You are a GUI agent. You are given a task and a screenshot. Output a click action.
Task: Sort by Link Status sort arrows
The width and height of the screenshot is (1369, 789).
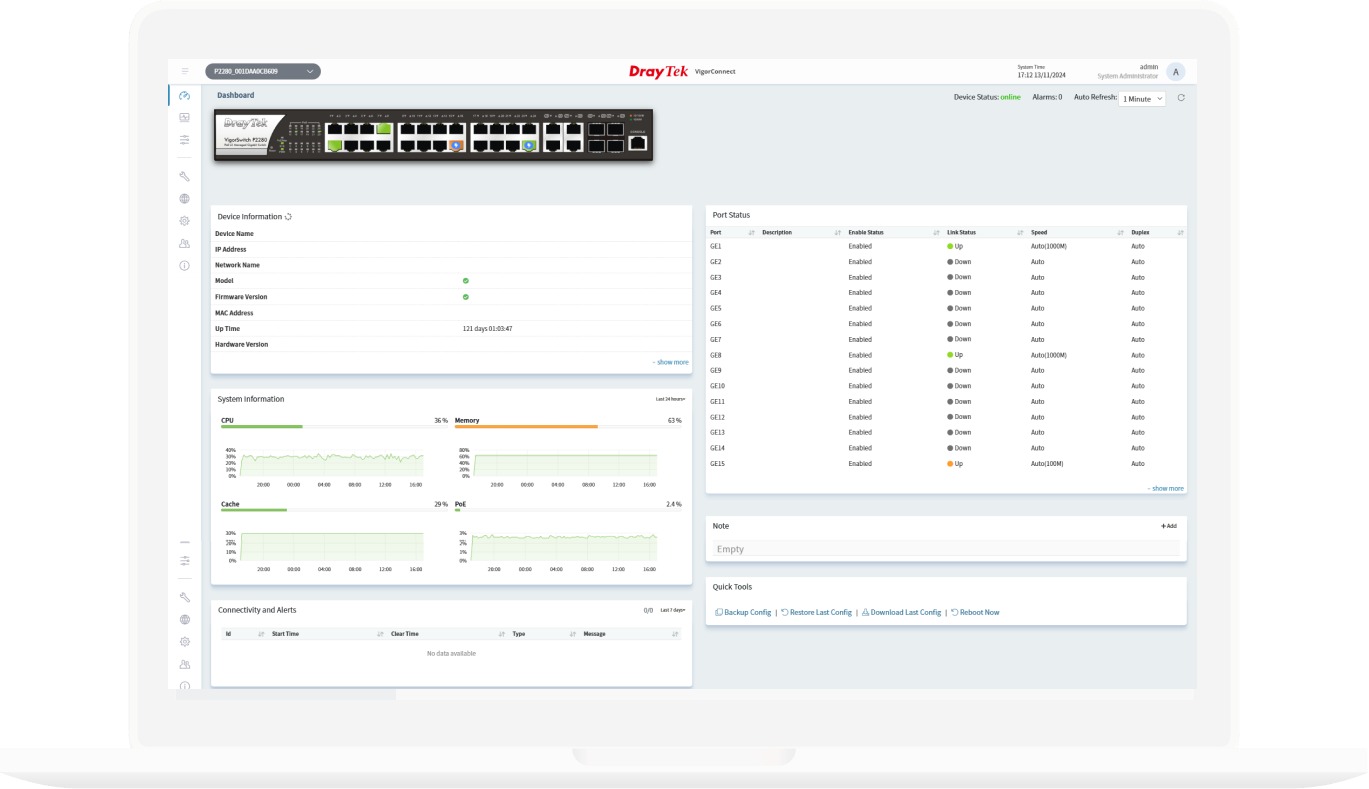pyautogui.click(x=1020, y=232)
